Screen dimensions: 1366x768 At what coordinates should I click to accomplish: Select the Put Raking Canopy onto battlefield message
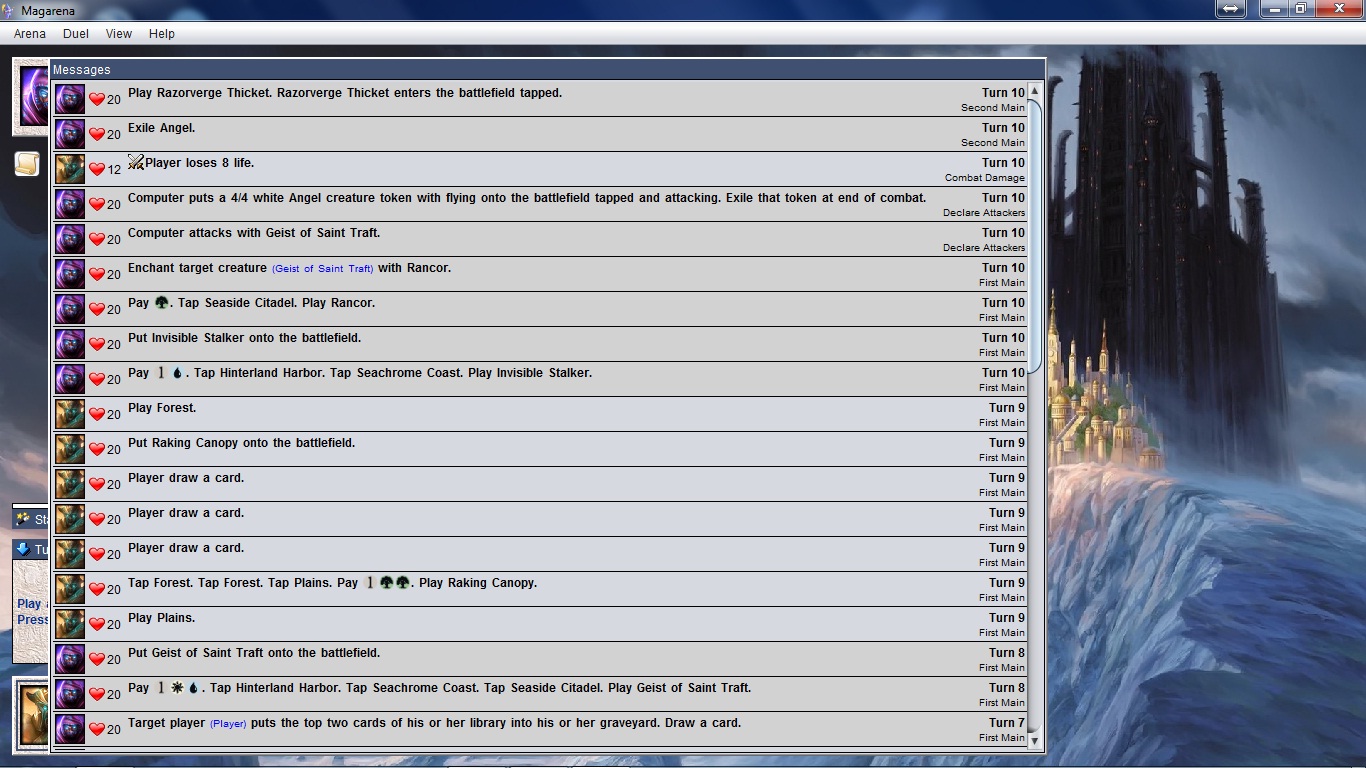pyautogui.click(x=500, y=449)
